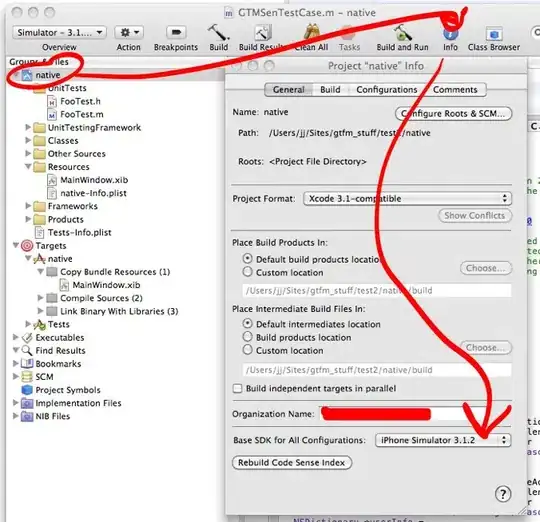
Task: Open the Project Format dropdown
Action: [407, 199]
